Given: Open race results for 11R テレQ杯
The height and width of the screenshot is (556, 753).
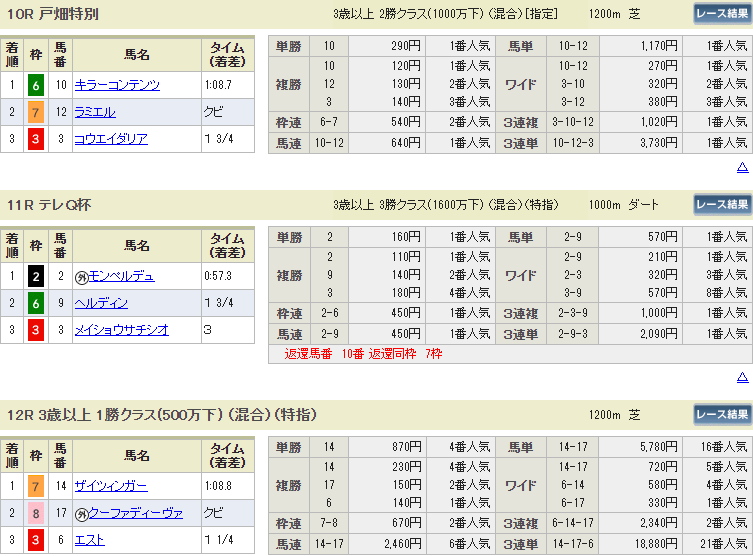Looking at the screenshot, I should (722, 205).
